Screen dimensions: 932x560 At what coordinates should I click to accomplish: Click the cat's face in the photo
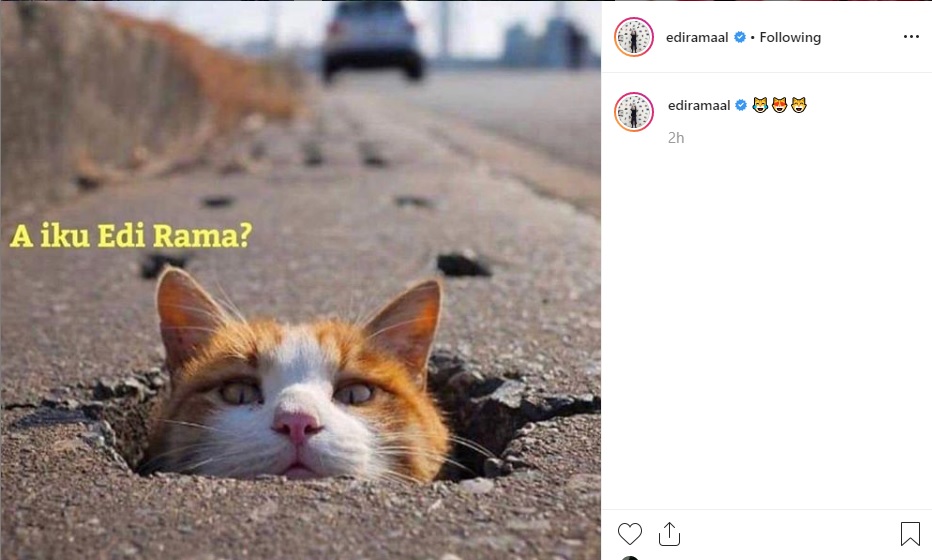pos(297,392)
